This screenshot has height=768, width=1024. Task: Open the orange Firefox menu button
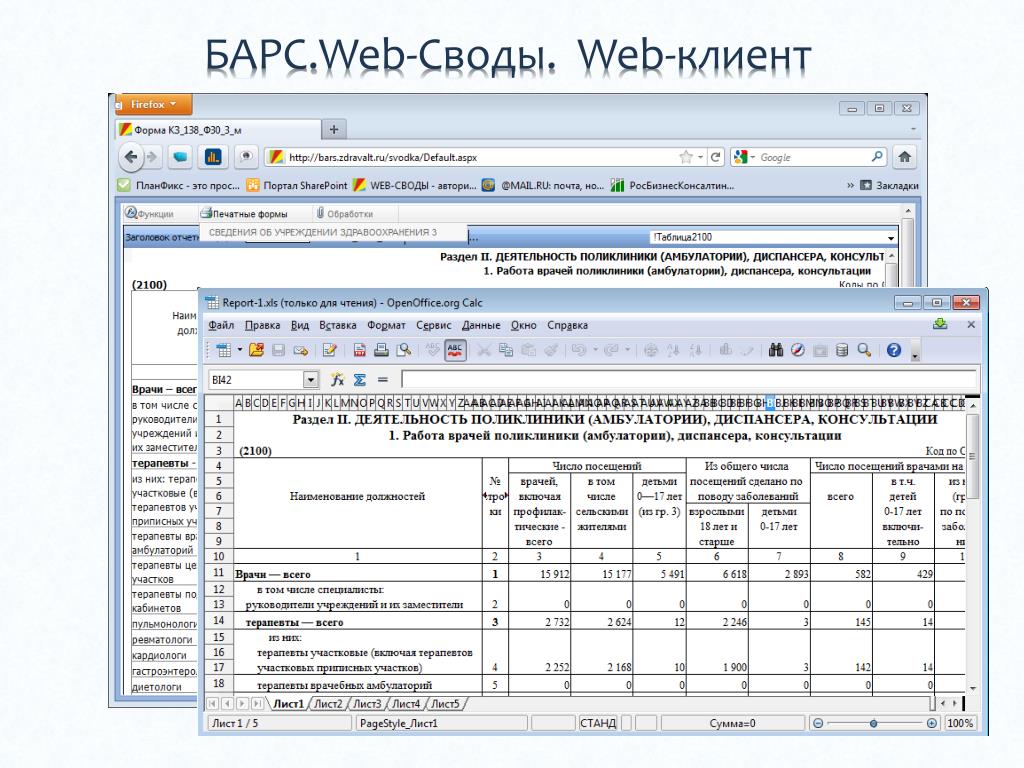[x=154, y=104]
